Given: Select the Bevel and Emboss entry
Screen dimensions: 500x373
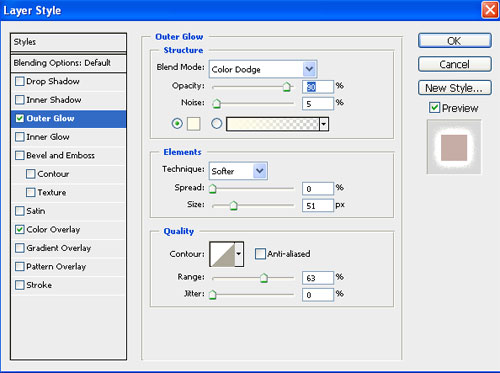Looking at the screenshot, I should pyautogui.click(x=68, y=155).
